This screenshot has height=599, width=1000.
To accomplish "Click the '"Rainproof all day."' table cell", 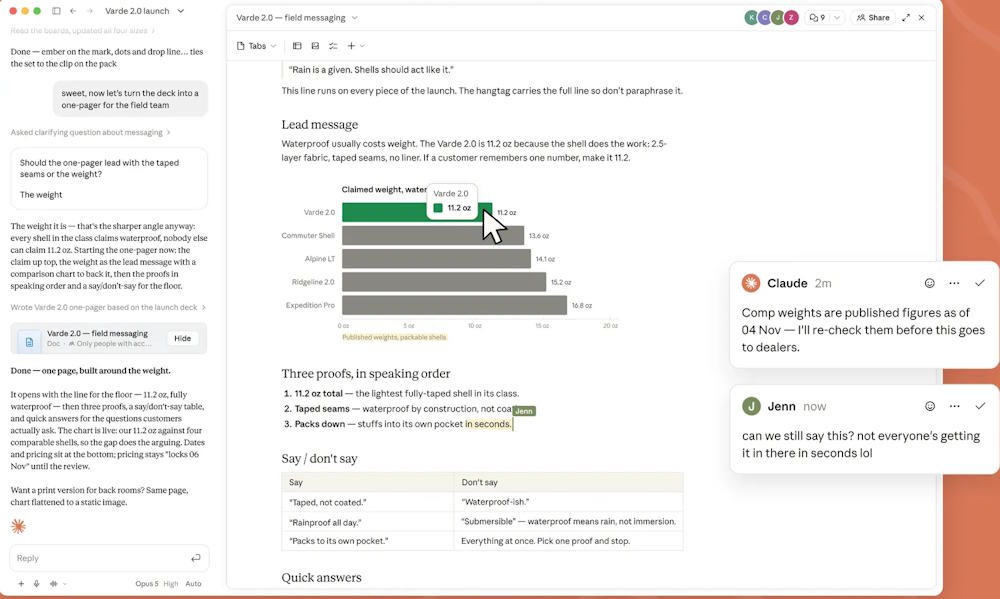I will (x=368, y=522).
